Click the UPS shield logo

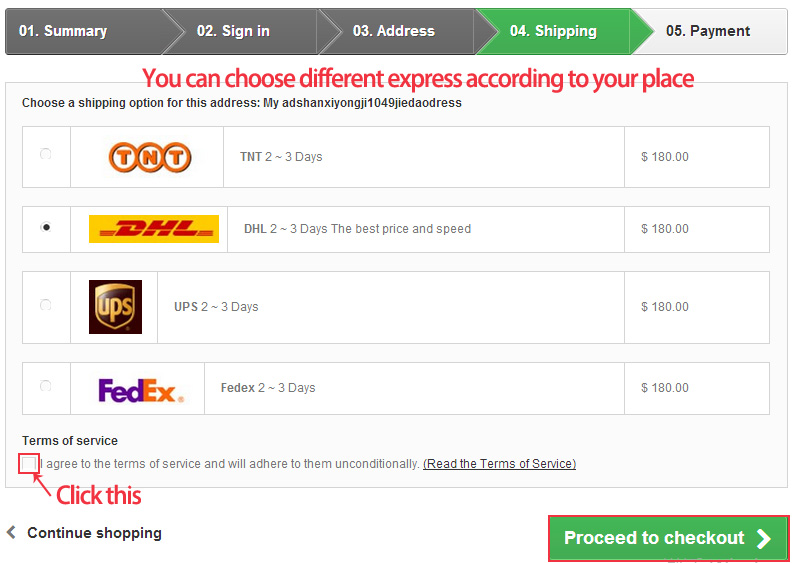(x=115, y=307)
